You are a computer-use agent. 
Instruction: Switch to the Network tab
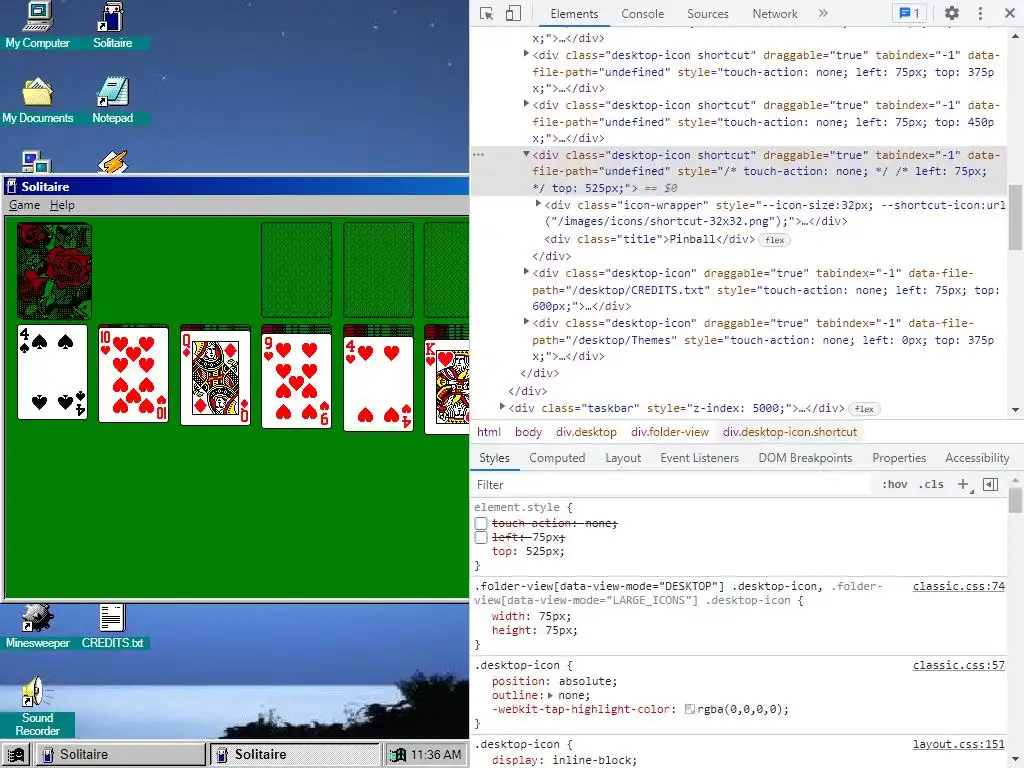click(775, 14)
